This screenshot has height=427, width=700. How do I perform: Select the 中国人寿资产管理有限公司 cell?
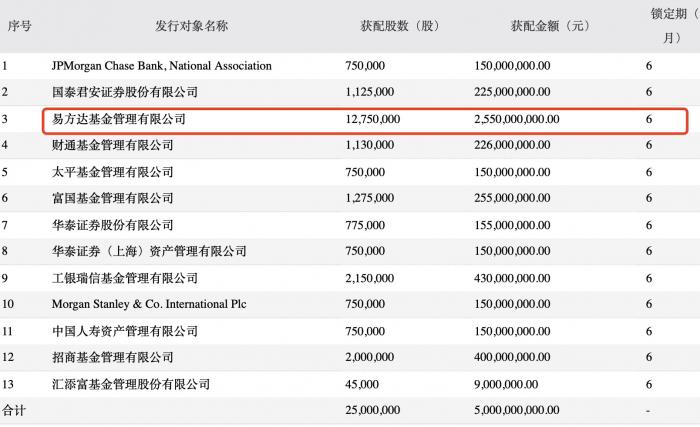click(124, 331)
